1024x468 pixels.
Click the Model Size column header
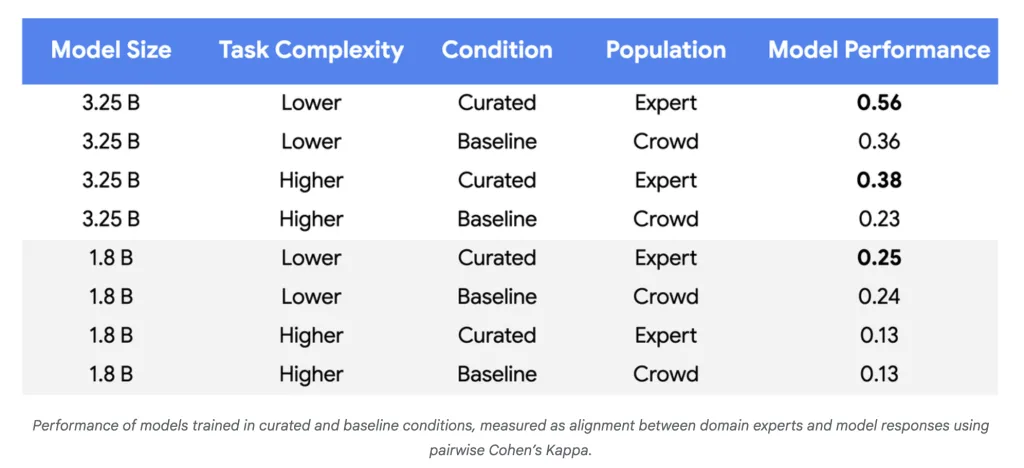pos(111,50)
